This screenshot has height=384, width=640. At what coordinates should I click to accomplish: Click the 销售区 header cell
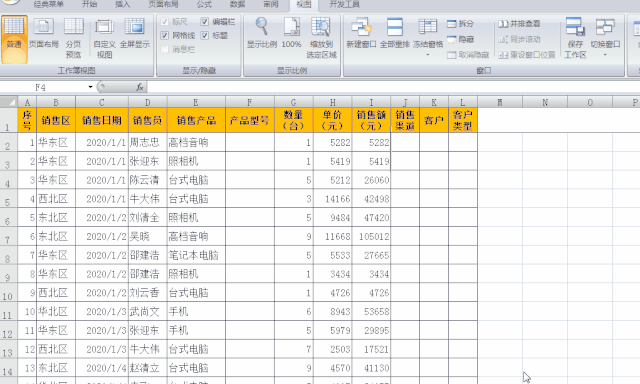(x=56, y=120)
